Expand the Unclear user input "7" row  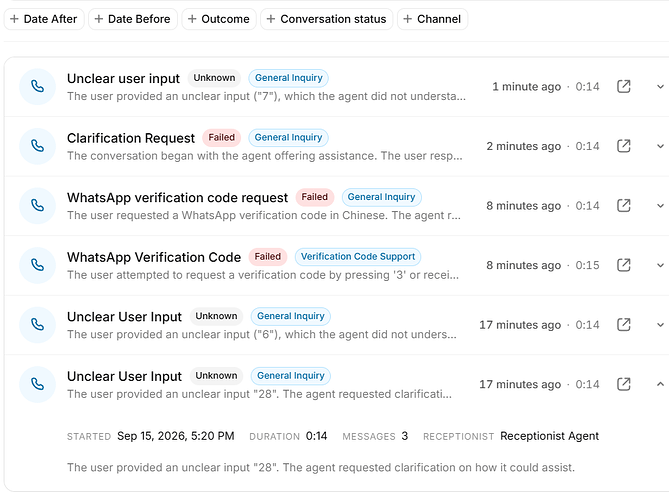(660, 87)
